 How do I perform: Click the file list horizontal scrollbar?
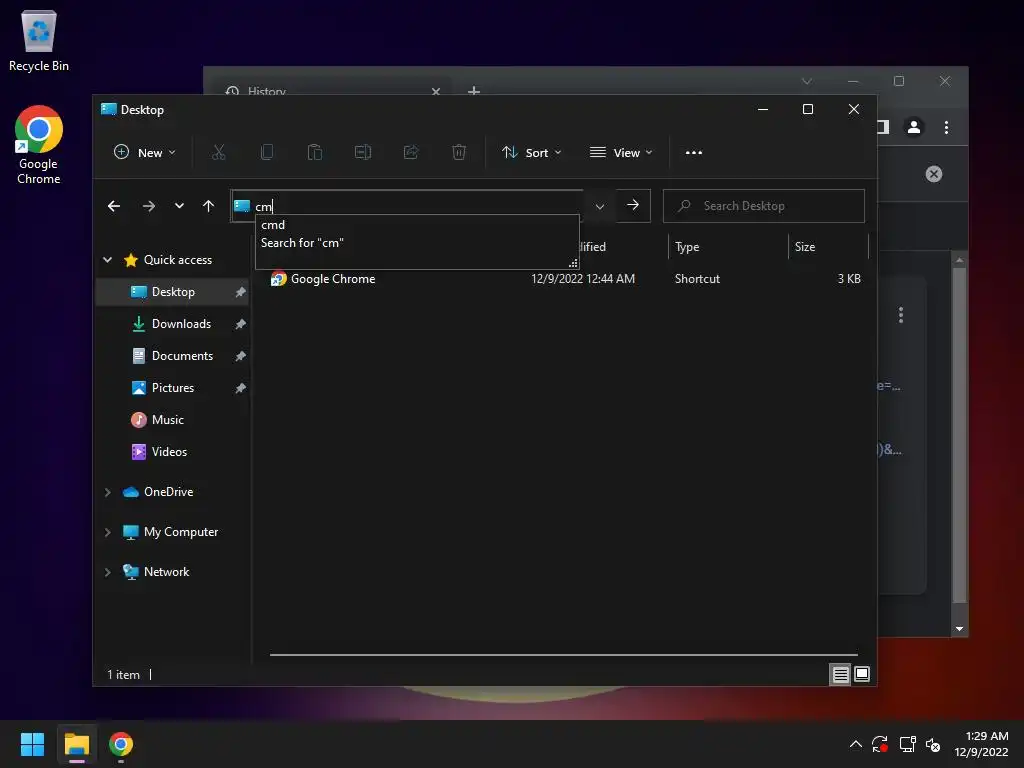click(564, 654)
